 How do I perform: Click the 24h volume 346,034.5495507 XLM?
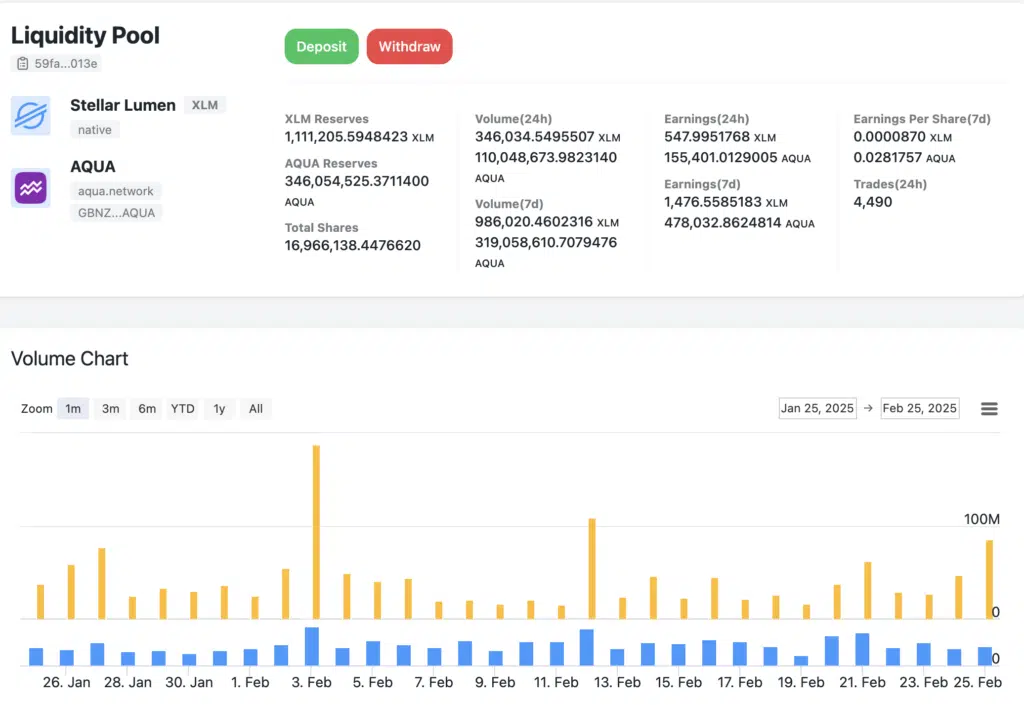tap(547, 136)
